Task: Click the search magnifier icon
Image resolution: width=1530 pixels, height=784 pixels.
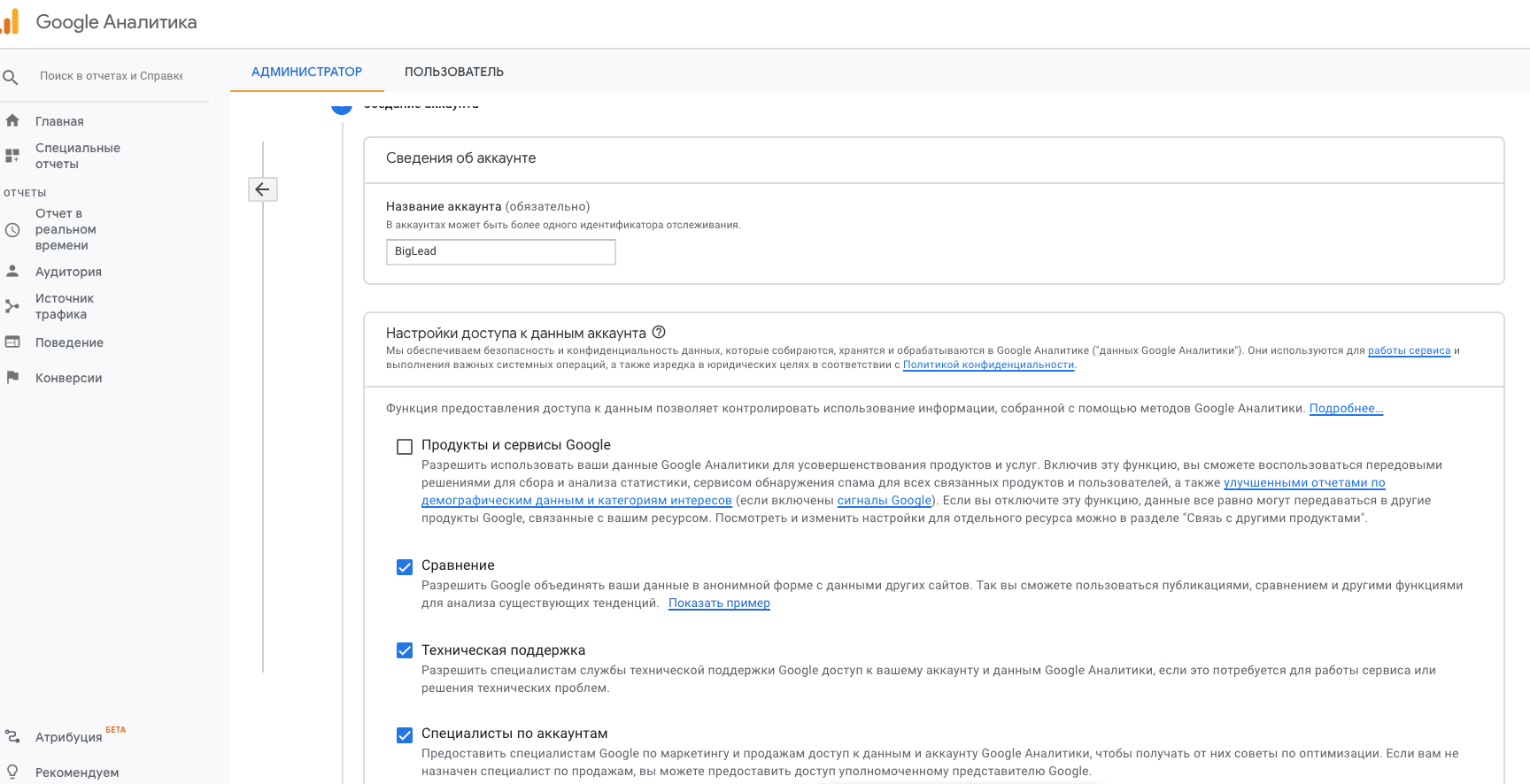Action: [x=11, y=77]
